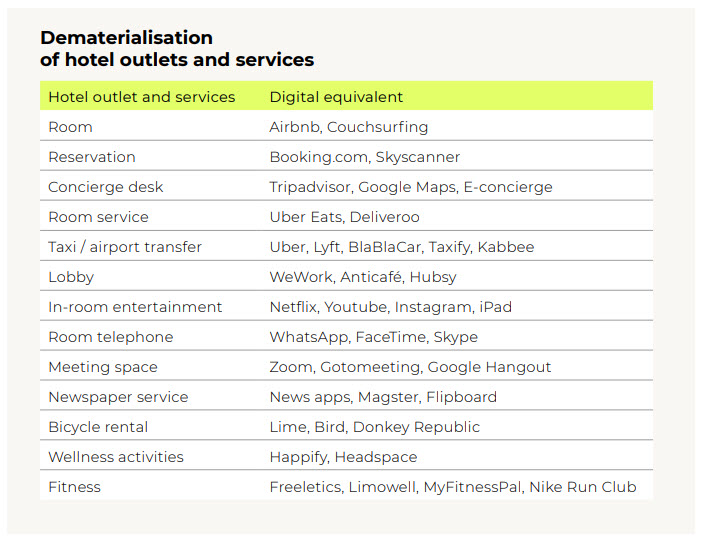
Task: Click 'Airbnb, Couchsurfing' cell
Action: [x=348, y=127]
